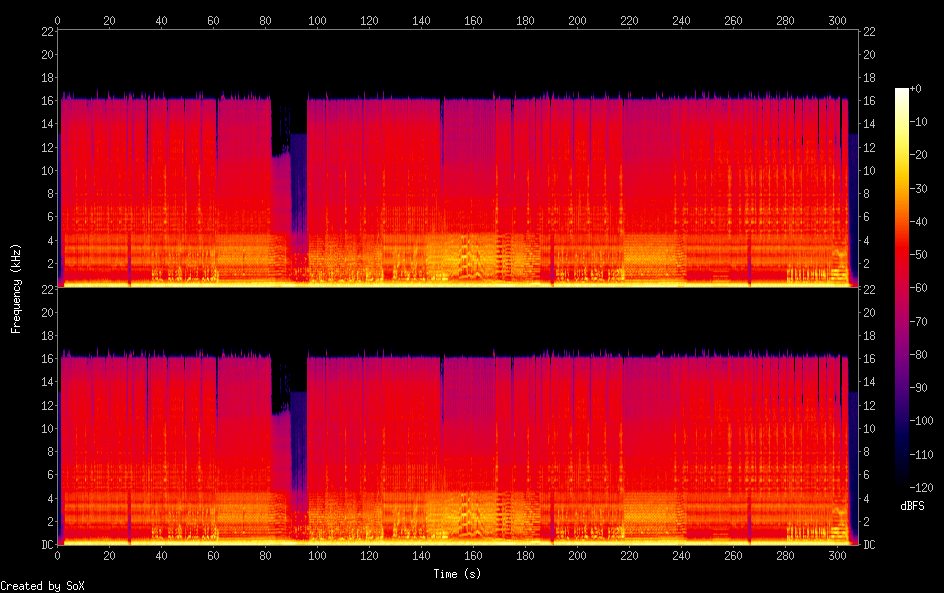Click "60" on the top time axis
This screenshot has width=944, height=593.
coord(213,20)
